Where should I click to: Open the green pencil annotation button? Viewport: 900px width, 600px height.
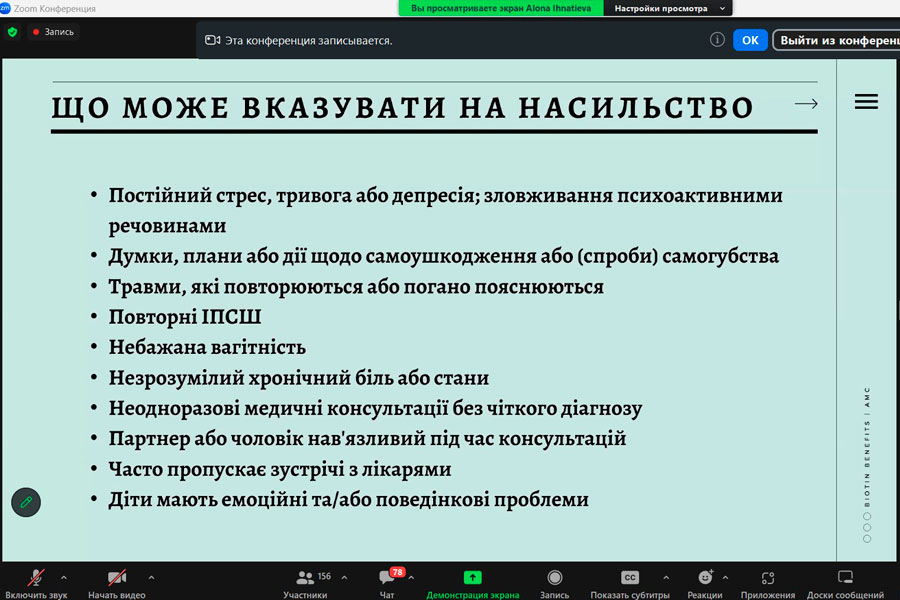click(x=26, y=502)
